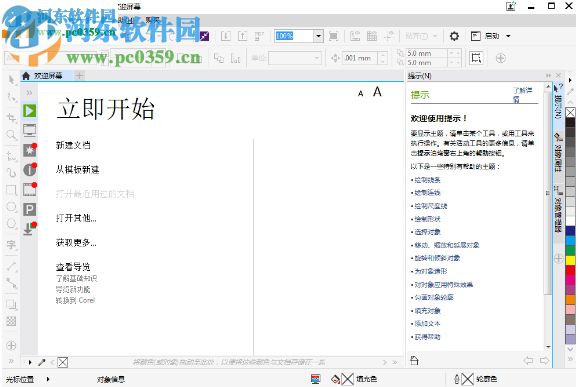The image size is (578, 387).
Task: Click the Hints panel forward arrow
Action: 544,360
